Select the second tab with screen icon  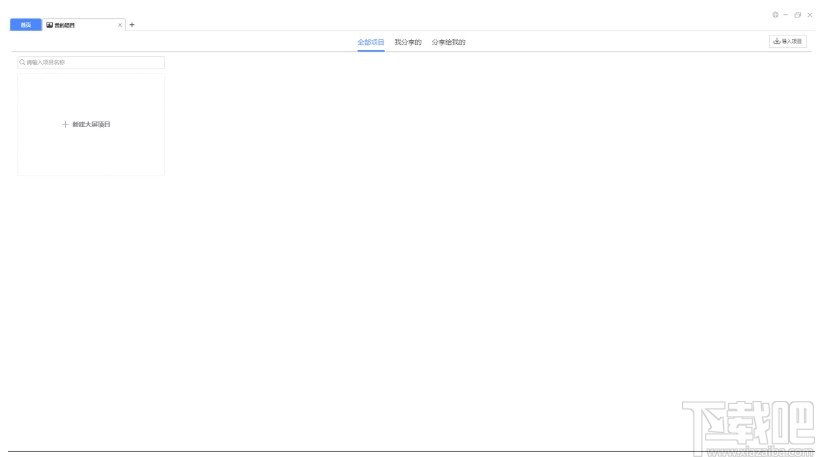click(x=82, y=24)
